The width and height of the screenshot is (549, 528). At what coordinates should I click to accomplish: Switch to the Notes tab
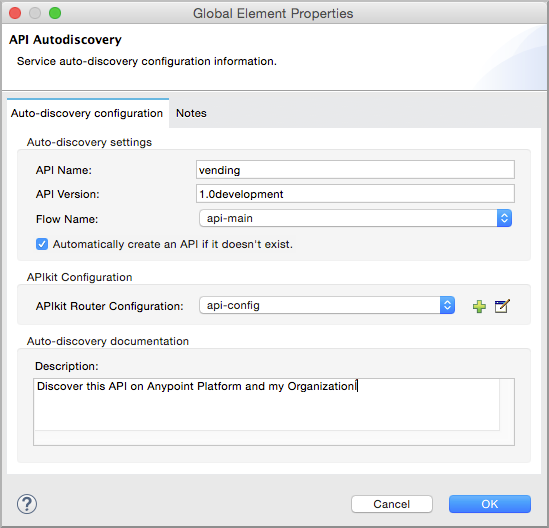191,113
